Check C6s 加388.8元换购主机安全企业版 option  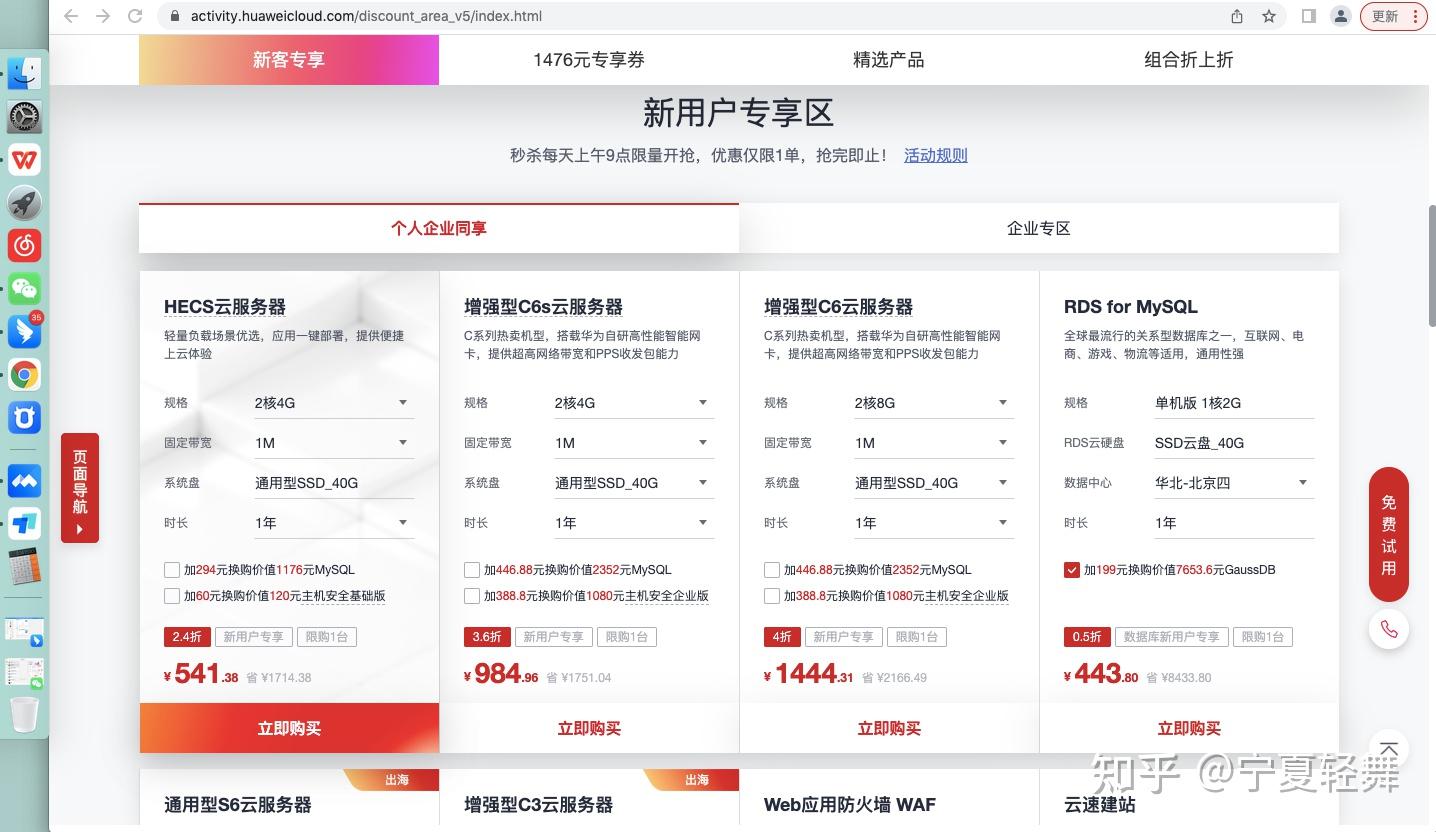(472, 596)
